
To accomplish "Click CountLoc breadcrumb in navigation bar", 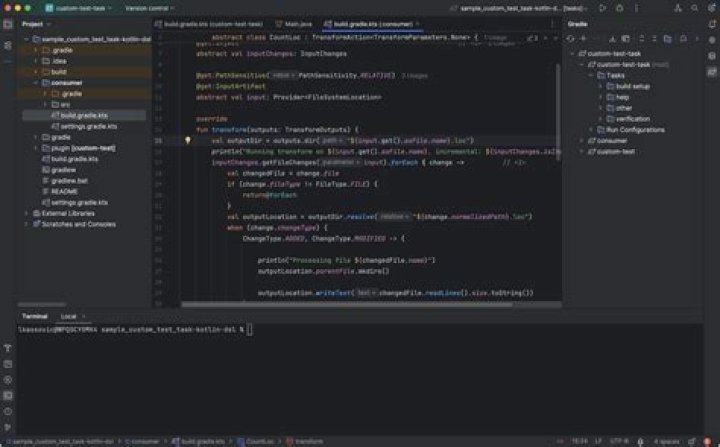I will click(256, 441).
